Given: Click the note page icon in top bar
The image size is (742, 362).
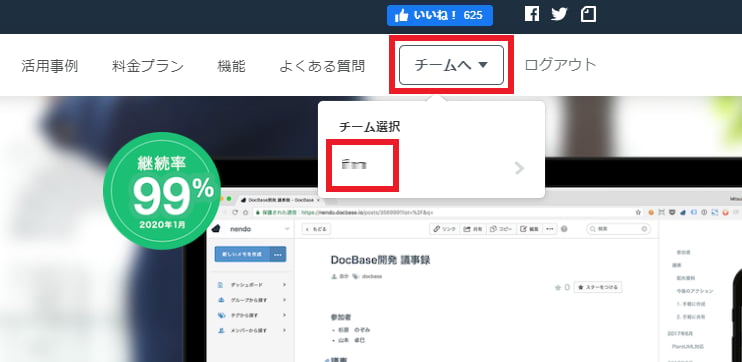Looking at the screenshot, I should point(588,14).
